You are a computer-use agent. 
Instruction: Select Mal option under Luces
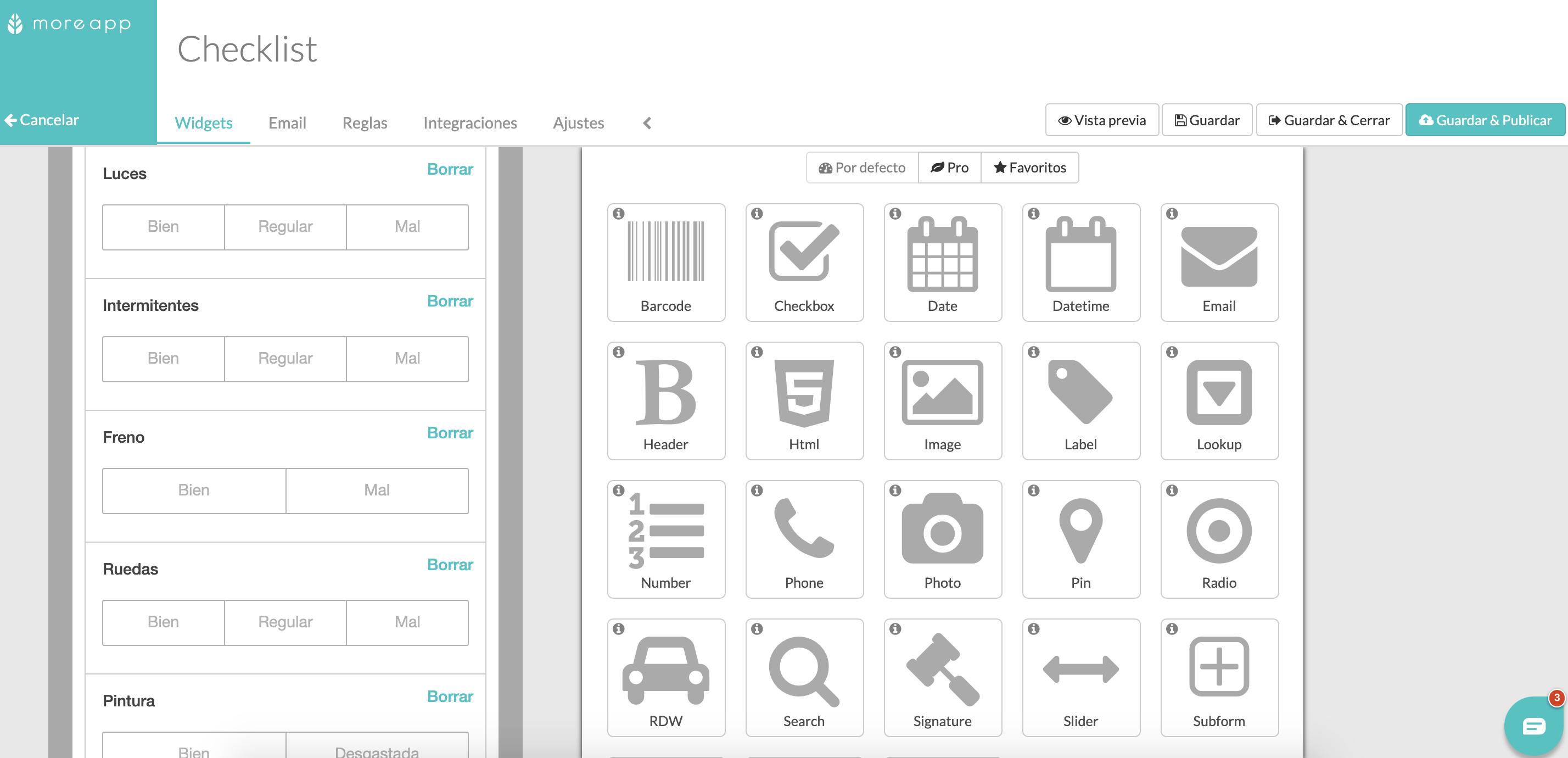(x=408, y=226)
